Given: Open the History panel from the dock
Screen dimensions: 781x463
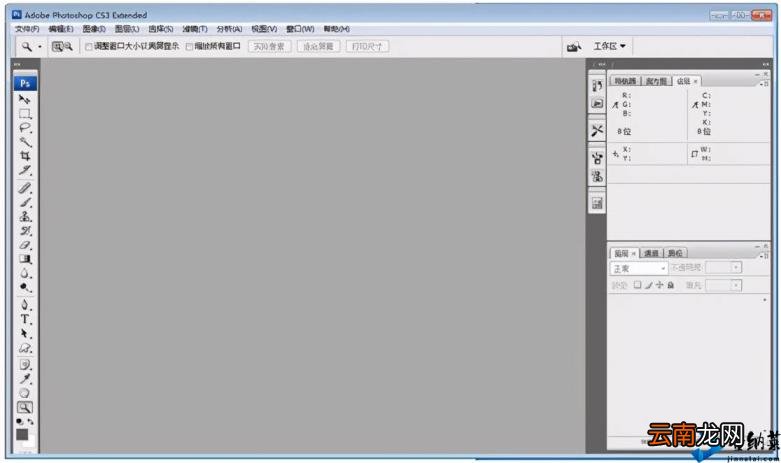Looking at the screenshot, I should coord(597,86).
